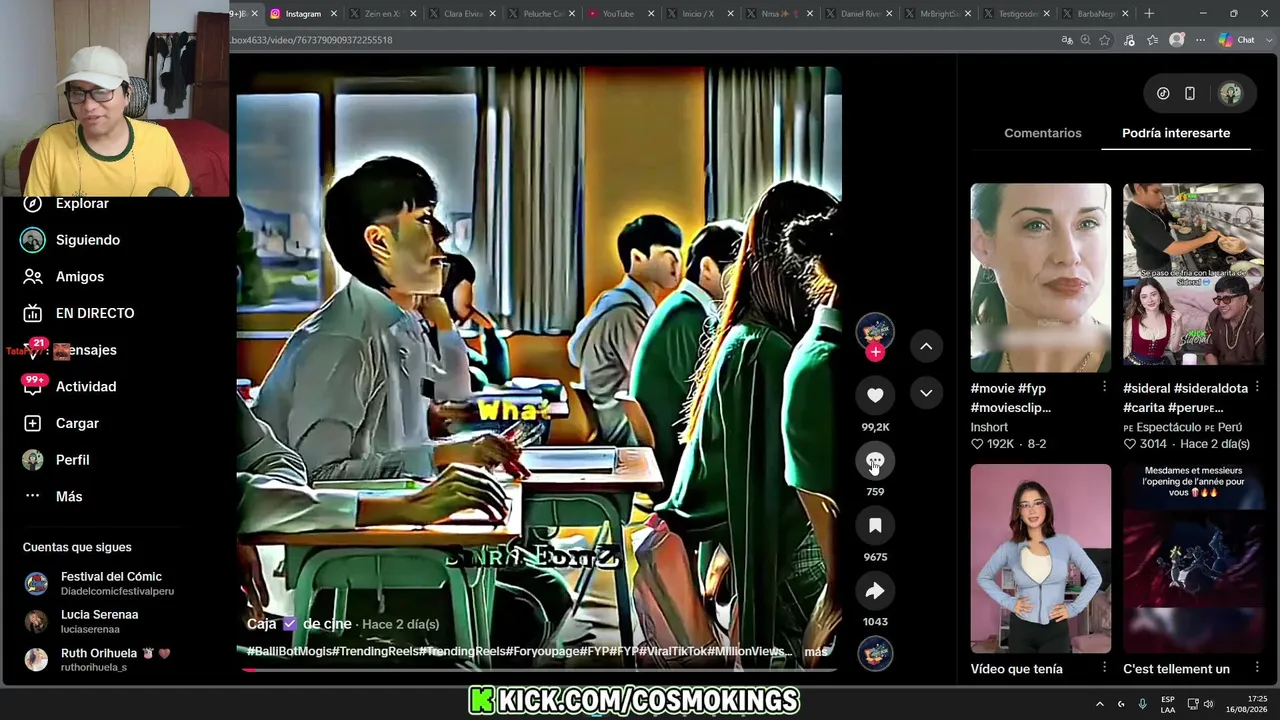Open the spinning sound disc below the share count
Image resolution: width=1280 pixels, height=720 pixels.
pos(875,653)
